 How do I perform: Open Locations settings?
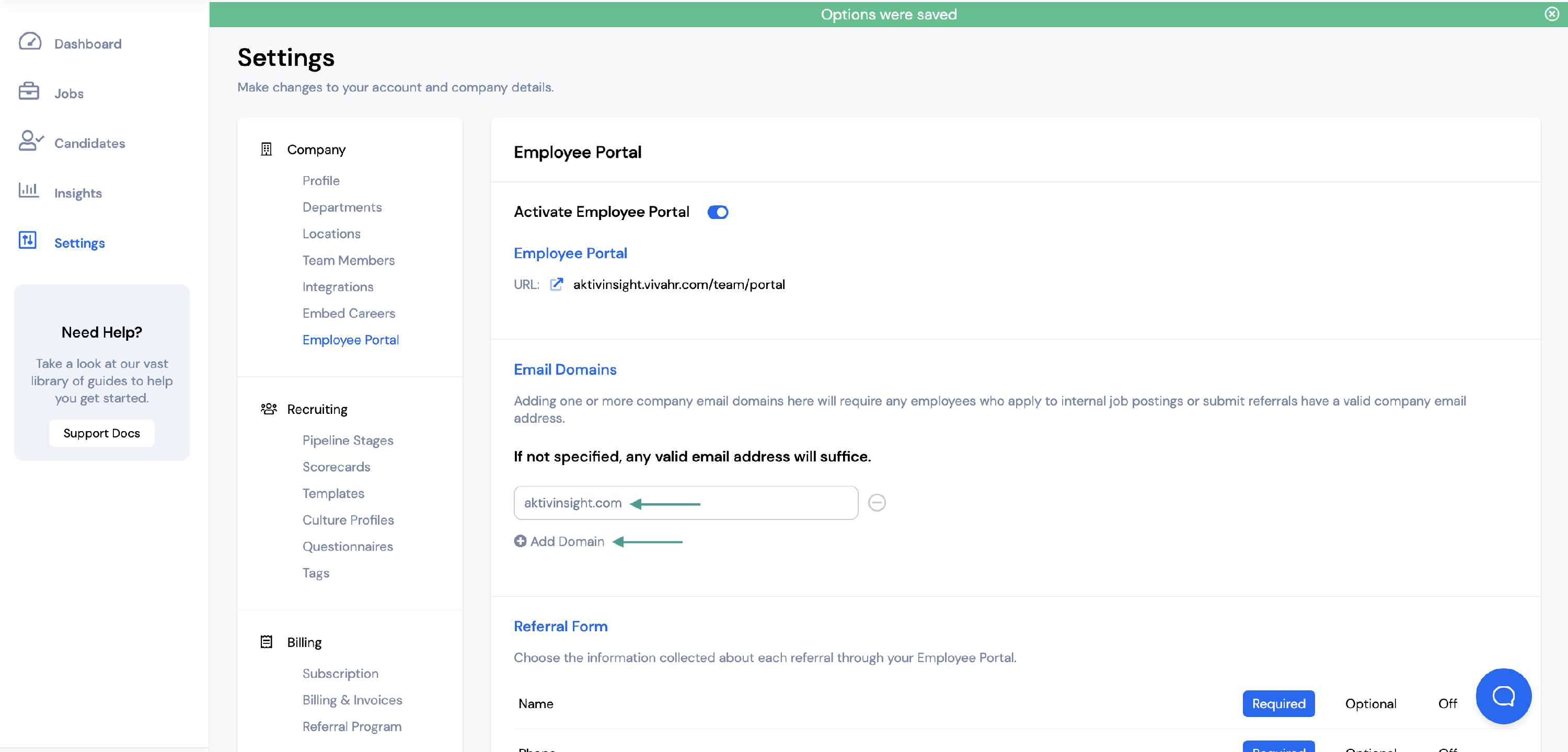tap(331, 234)
